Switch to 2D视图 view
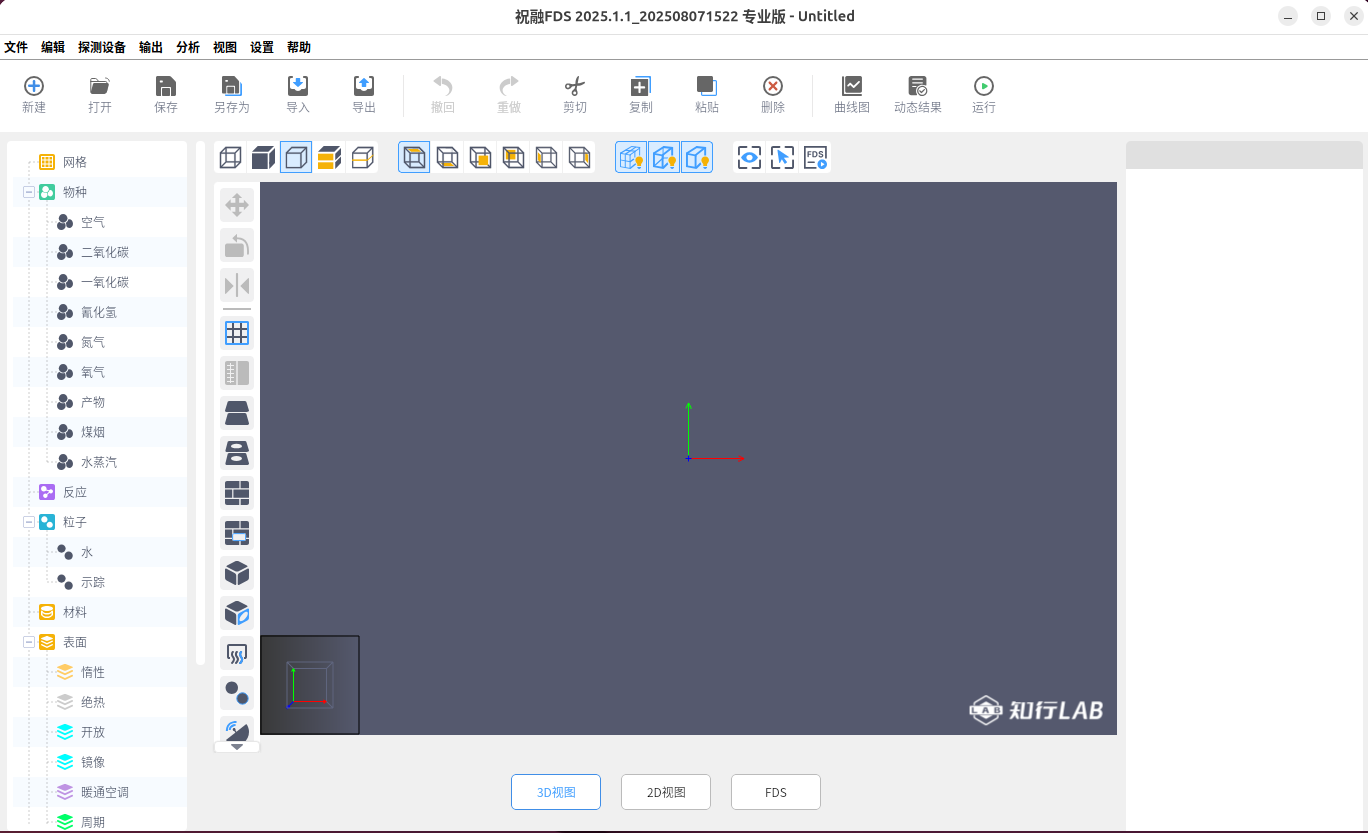 pyautogui.click(x=666, y=792)
